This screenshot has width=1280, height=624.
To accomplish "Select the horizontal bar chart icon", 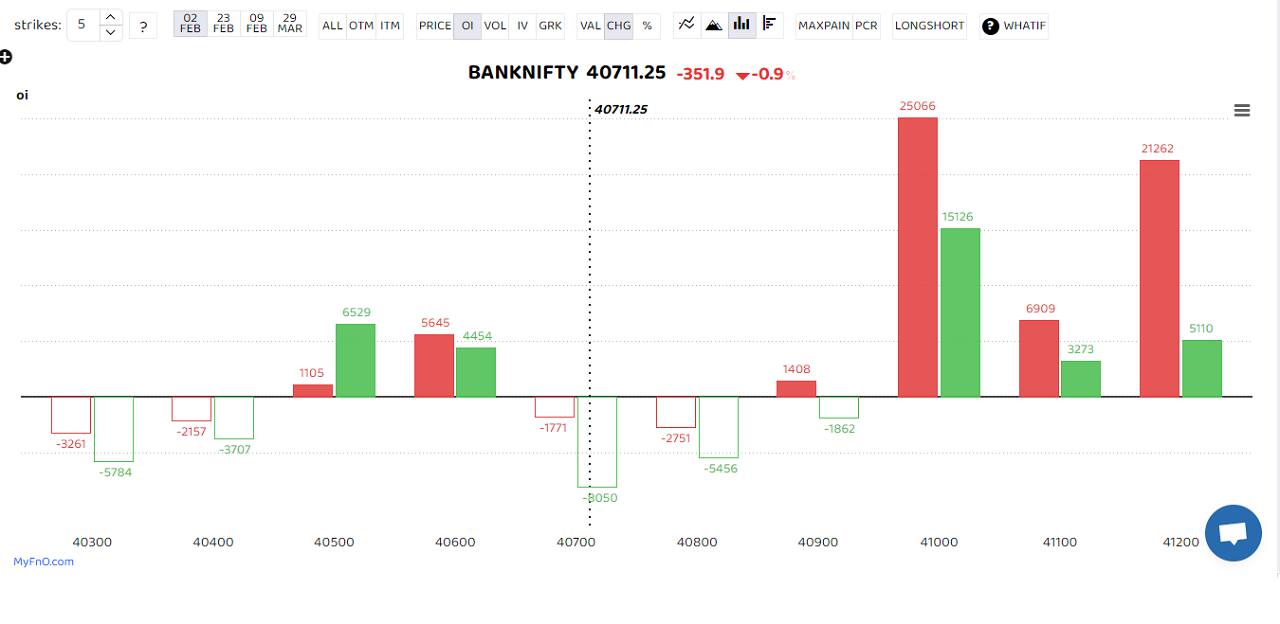I will (769, 26).
